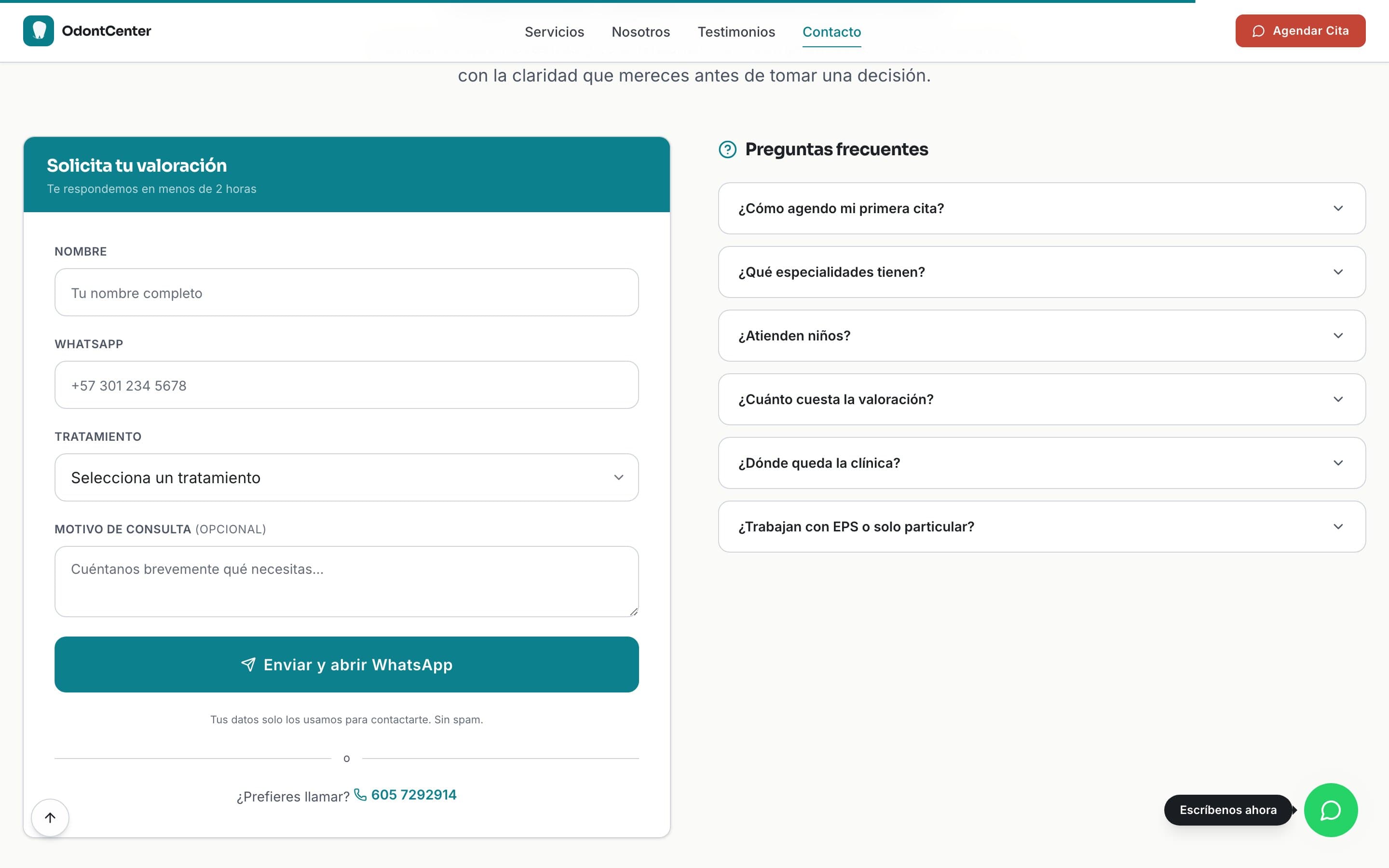The height and width of the screenshot is (868, 1389).
Task: Expand ¿Trabajan con EPS o solo particular?
Action: 1041,527
